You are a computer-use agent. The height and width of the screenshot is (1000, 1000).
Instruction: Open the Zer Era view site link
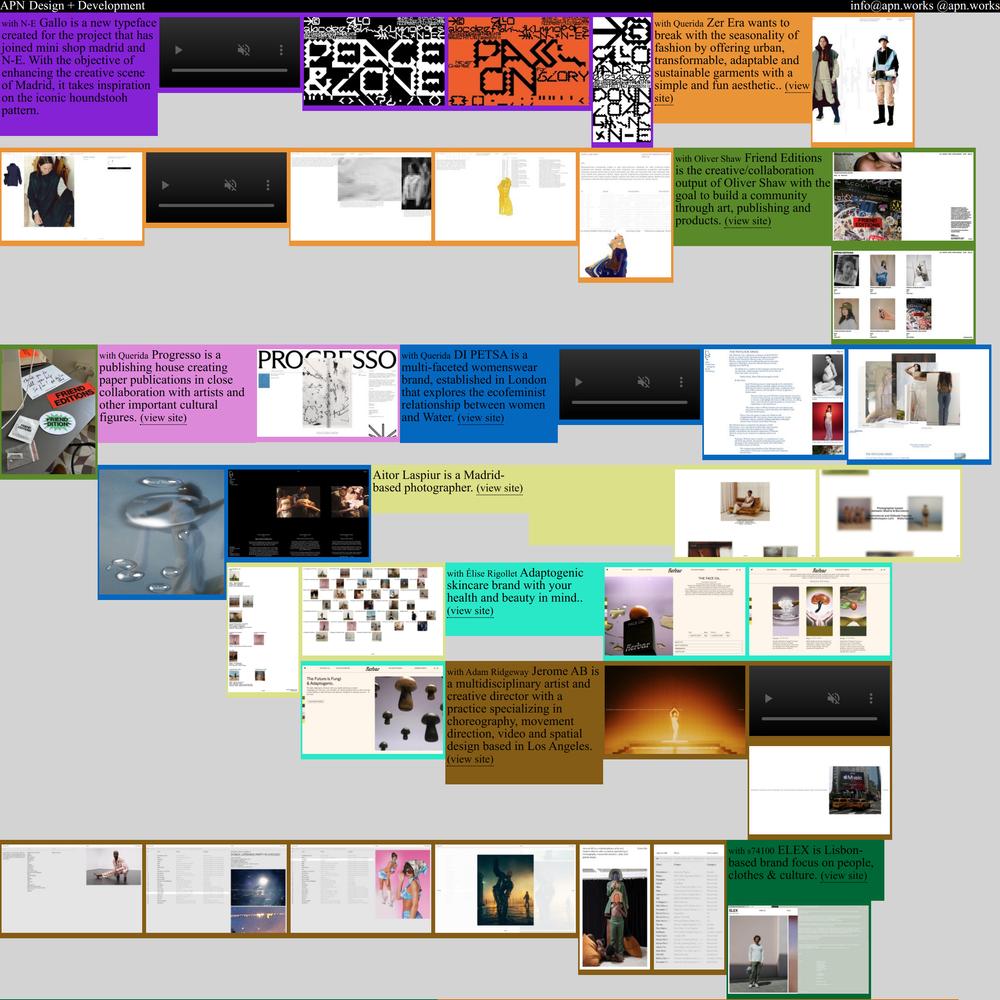[x=797, y=86]
